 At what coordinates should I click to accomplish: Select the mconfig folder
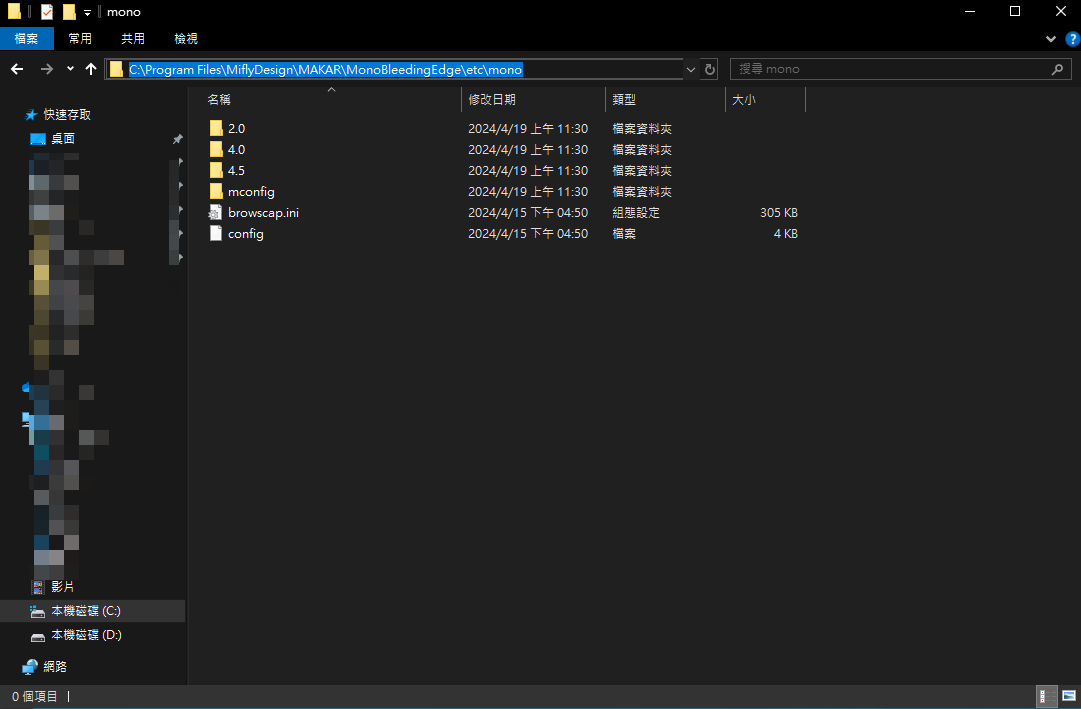click(x=250, y=191)
